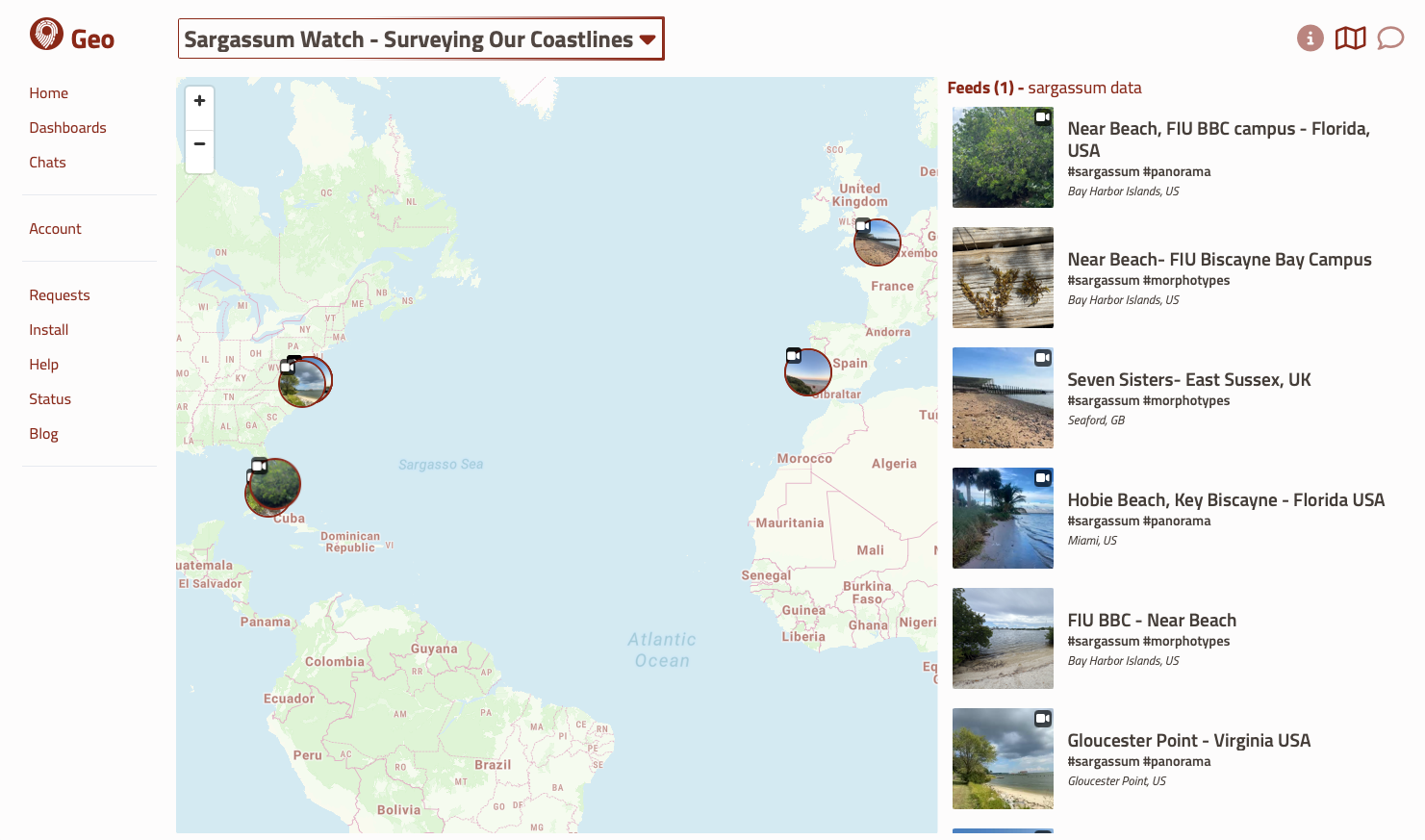Click hashtags under Hobie Beach, Key Biscayne
Viewport: 1425px width, 840px height.
[x=1138, y=522]
